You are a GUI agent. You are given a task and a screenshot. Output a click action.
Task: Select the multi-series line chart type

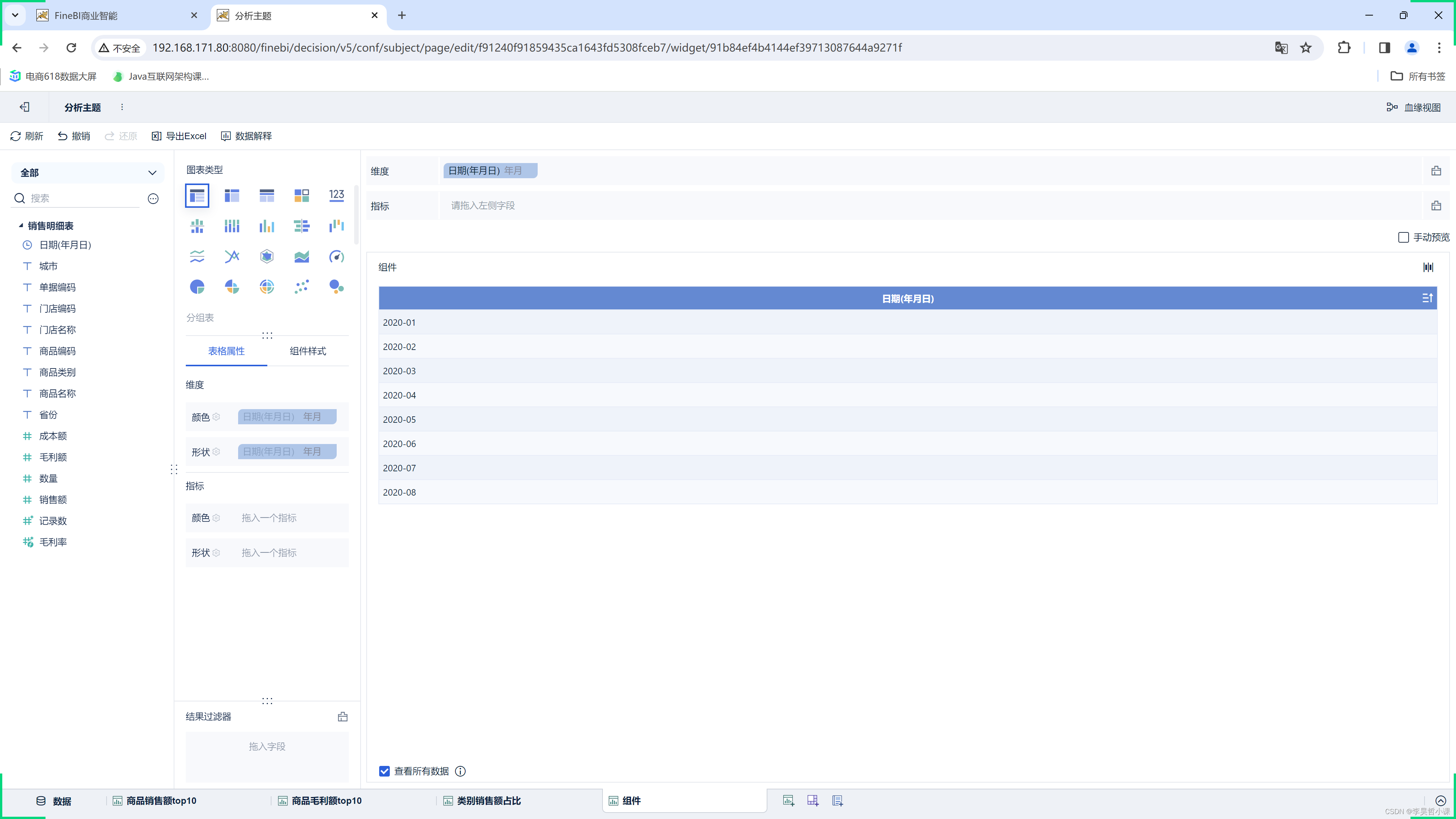pos(232,257)
